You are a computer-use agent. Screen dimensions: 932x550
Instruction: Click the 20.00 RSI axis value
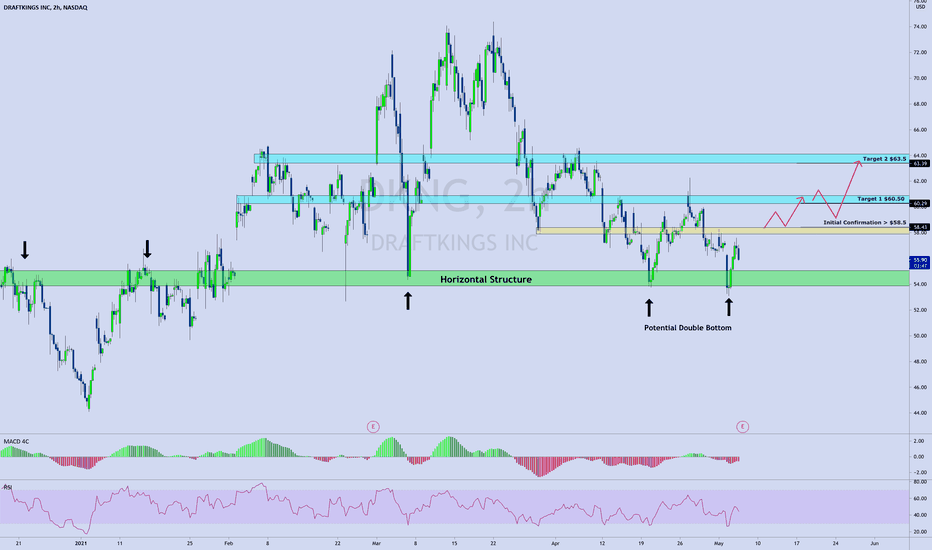click(x=920, y=532)
